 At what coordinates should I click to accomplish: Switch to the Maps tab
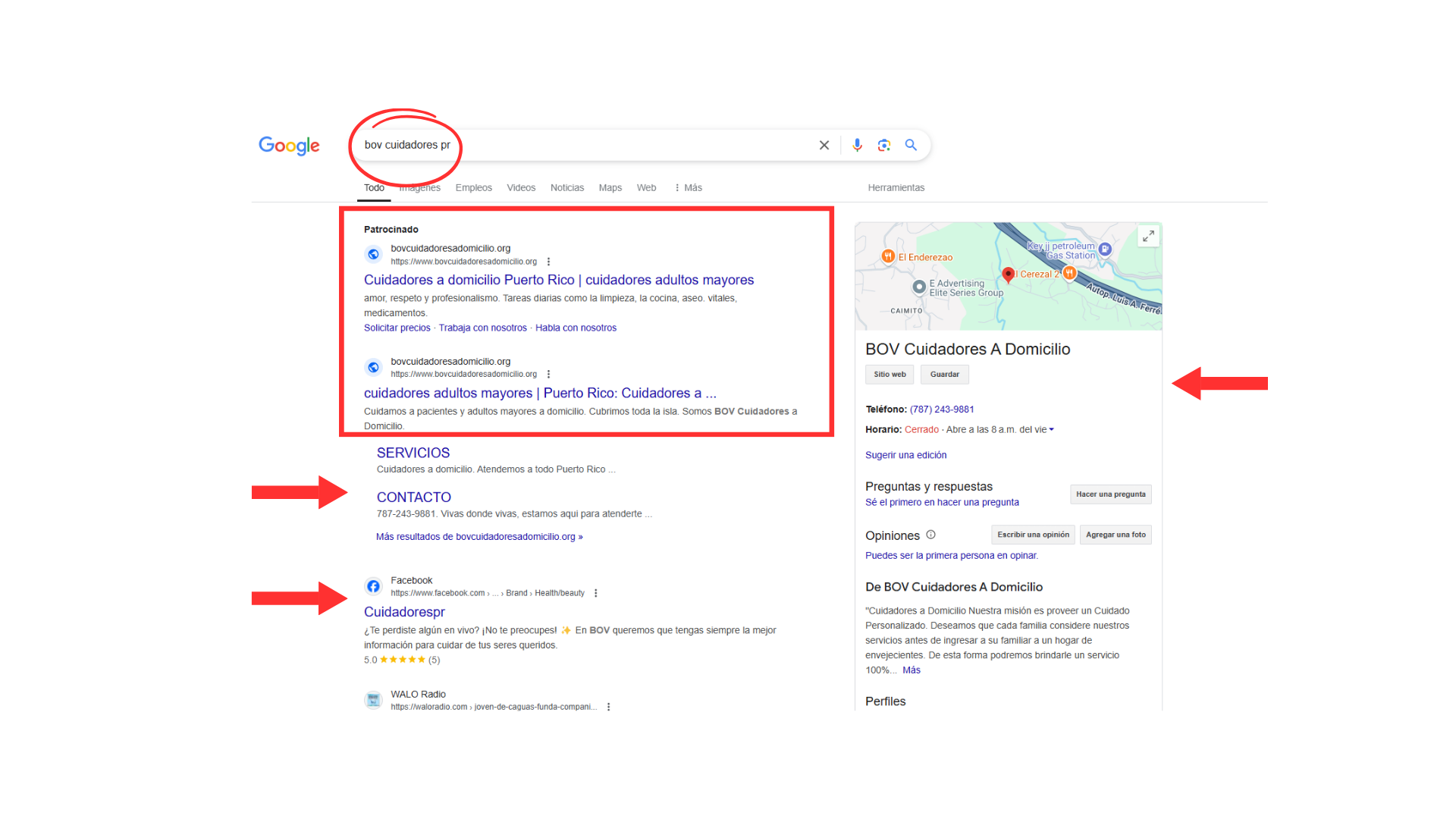610,187
